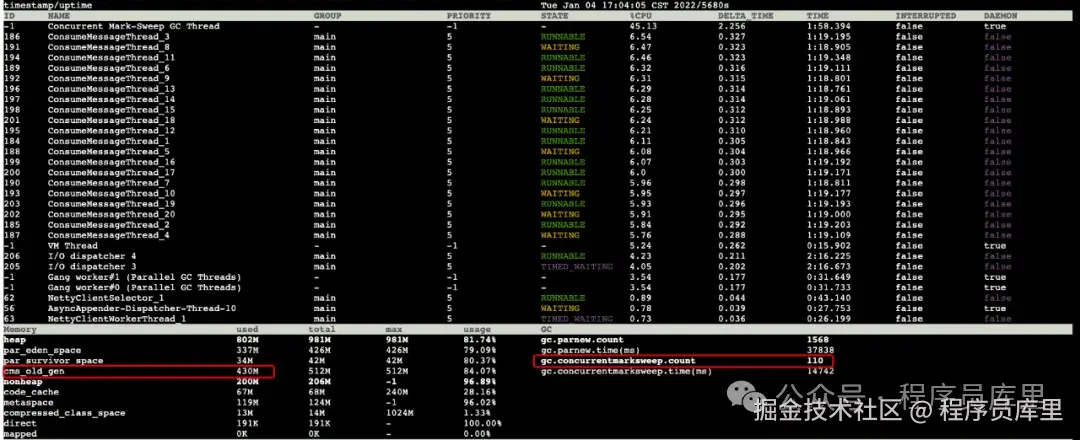Click the 45.13 CPU percentage value
Viewport: 1080px width, 440px height.
click(643, 26)
